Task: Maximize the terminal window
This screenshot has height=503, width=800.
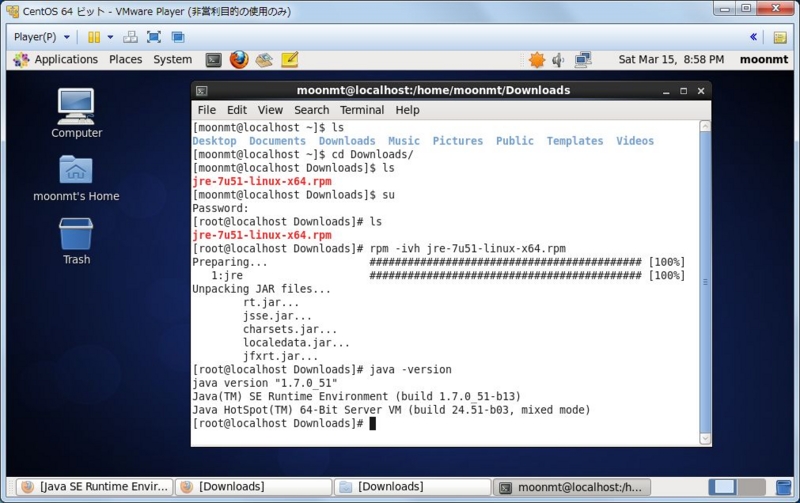Action: point(683,91)
